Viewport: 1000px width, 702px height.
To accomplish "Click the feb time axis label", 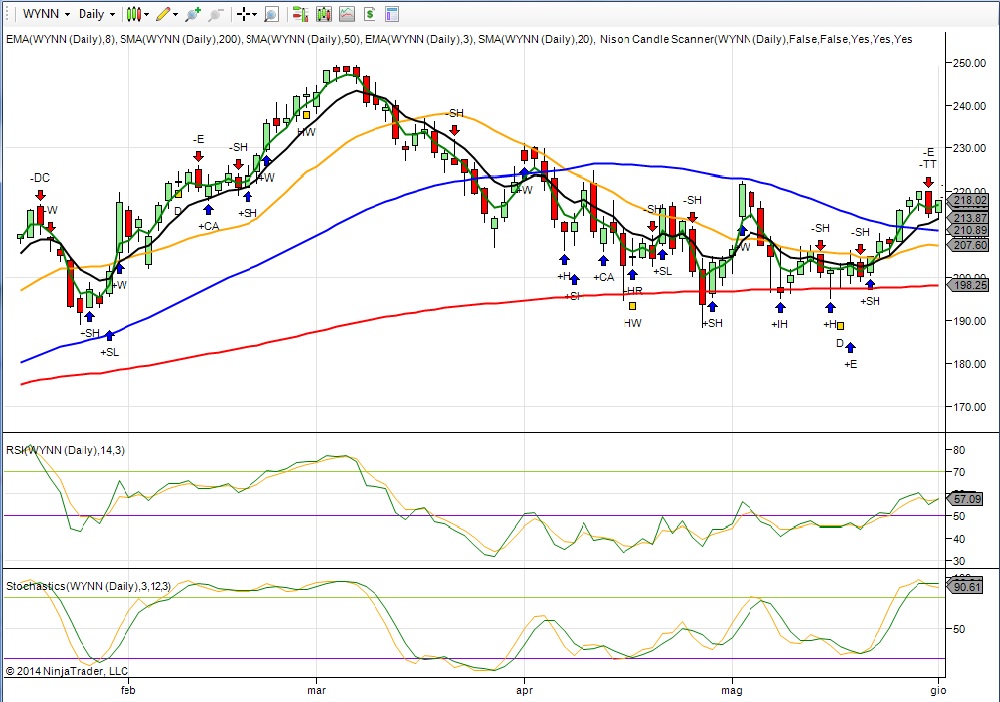I will [x=128, y=690].
